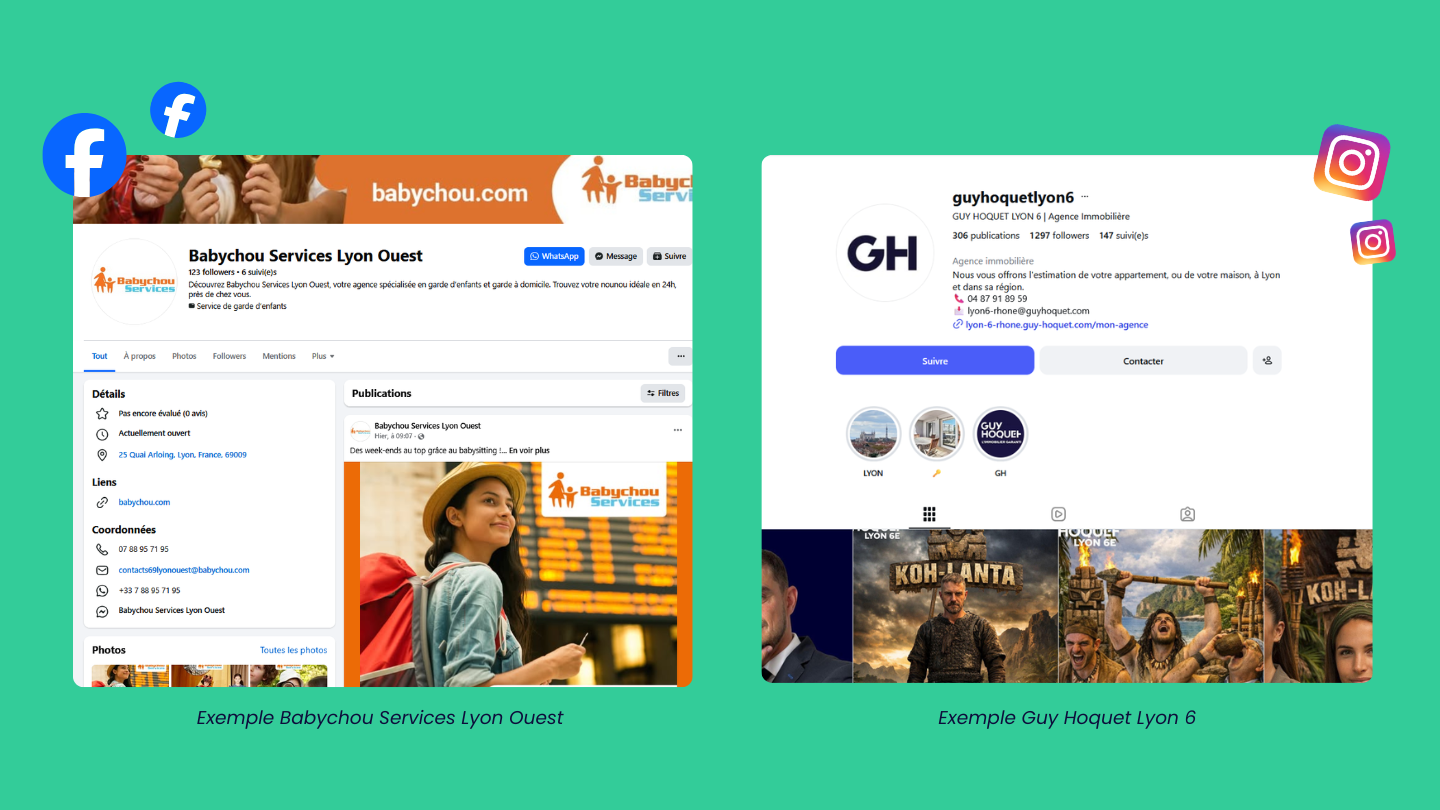
Task: Select the Reels tab icon
Action: pos(1058,514)
